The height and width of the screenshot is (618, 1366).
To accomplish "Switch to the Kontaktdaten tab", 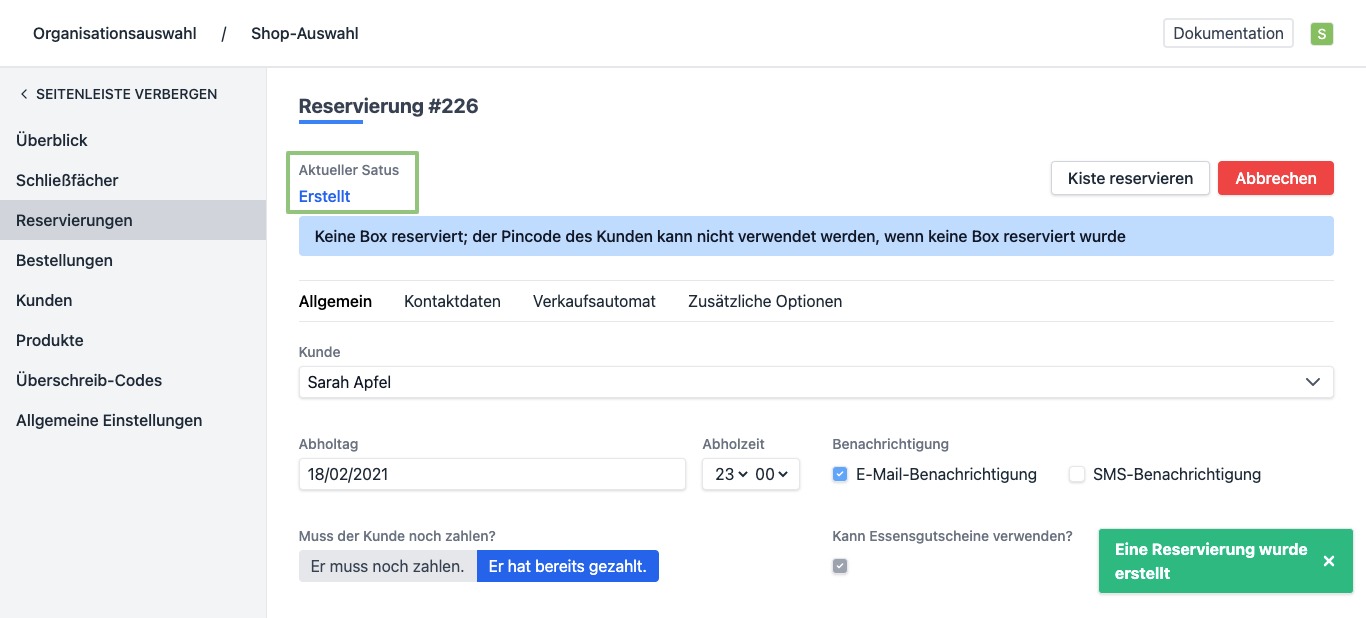I will (x=452, y=301).
